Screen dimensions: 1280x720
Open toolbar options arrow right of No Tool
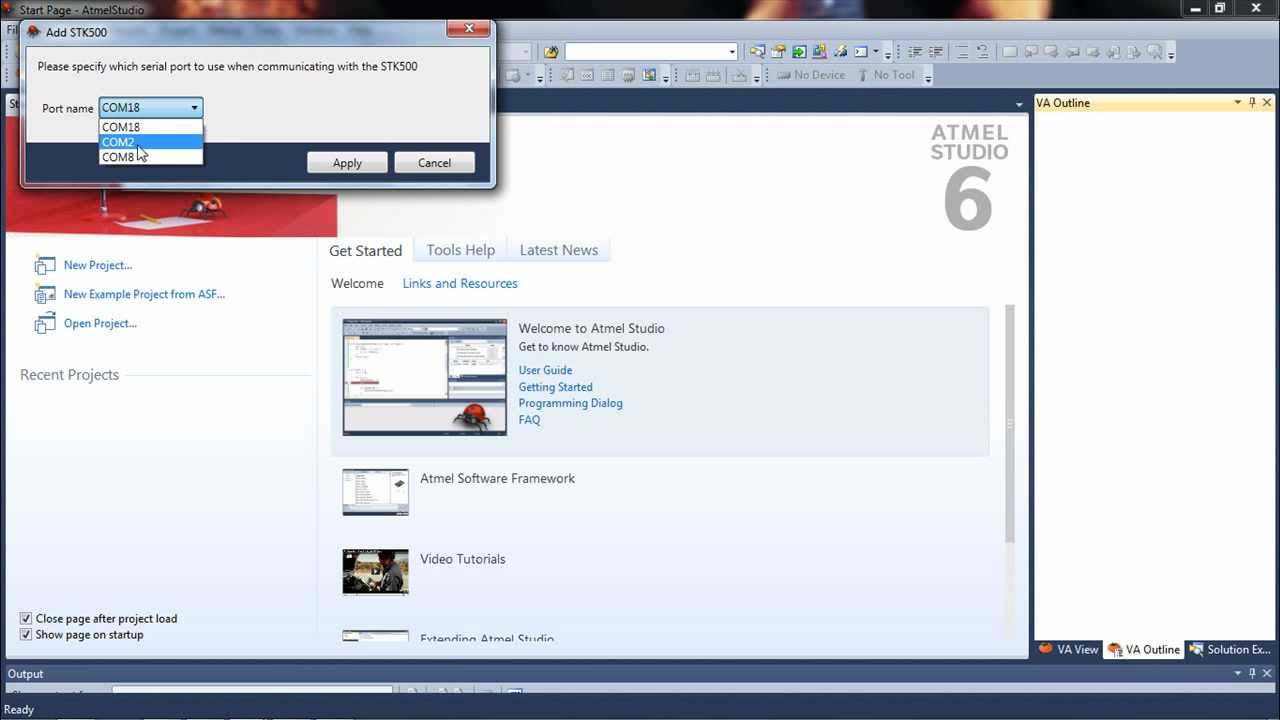coord(928,77)
